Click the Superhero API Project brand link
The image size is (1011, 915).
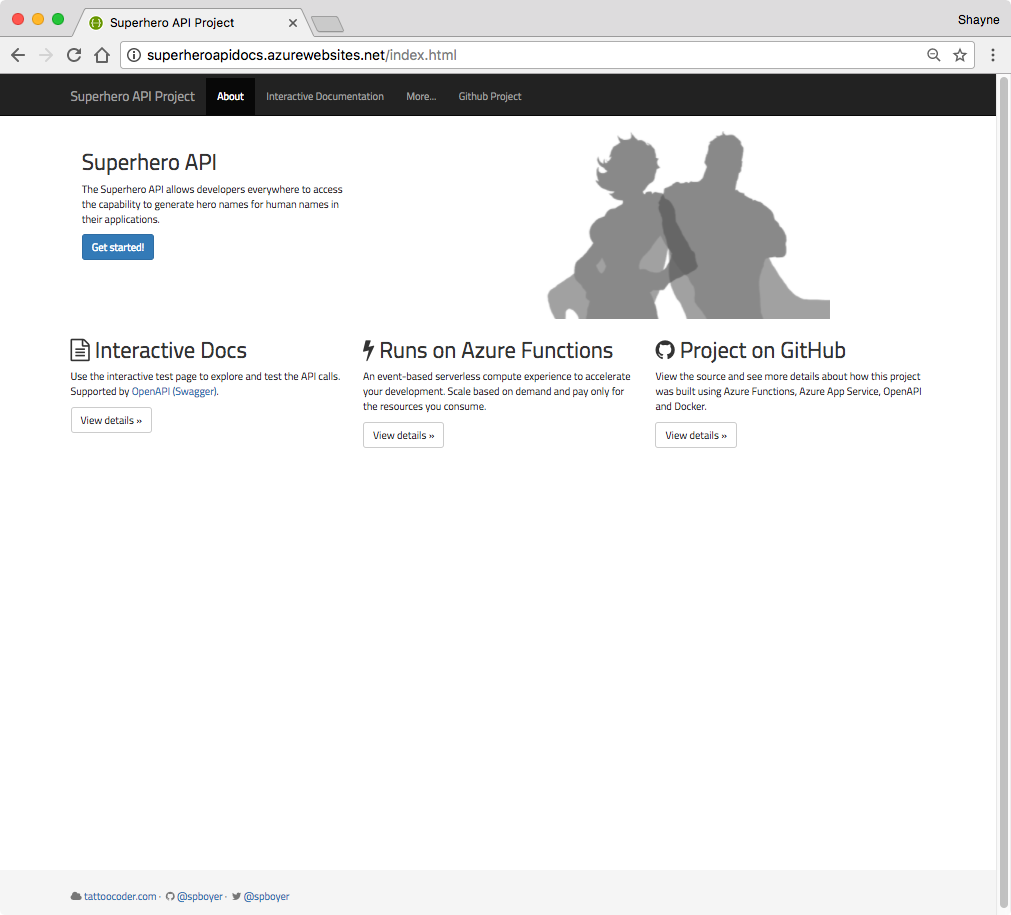(x=132, y=96)
